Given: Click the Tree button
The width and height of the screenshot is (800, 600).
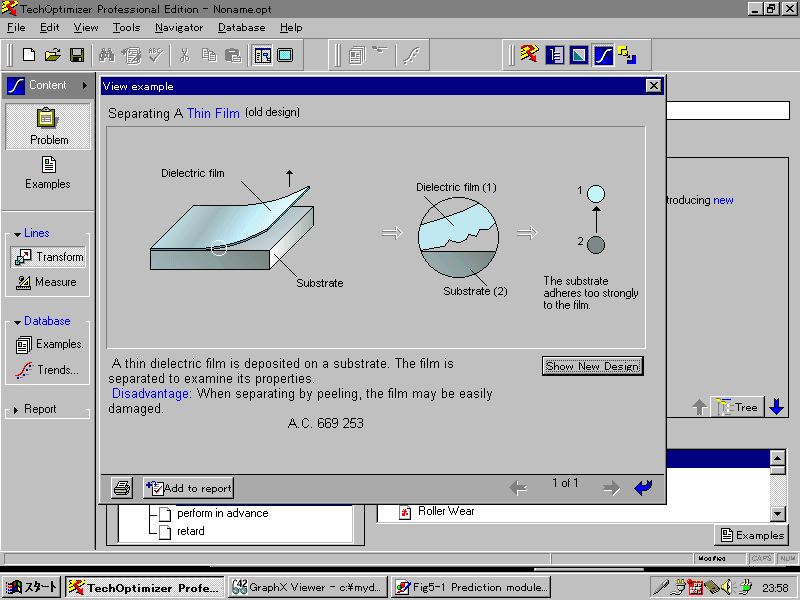Looking at the screenshot, I should 738,407.
